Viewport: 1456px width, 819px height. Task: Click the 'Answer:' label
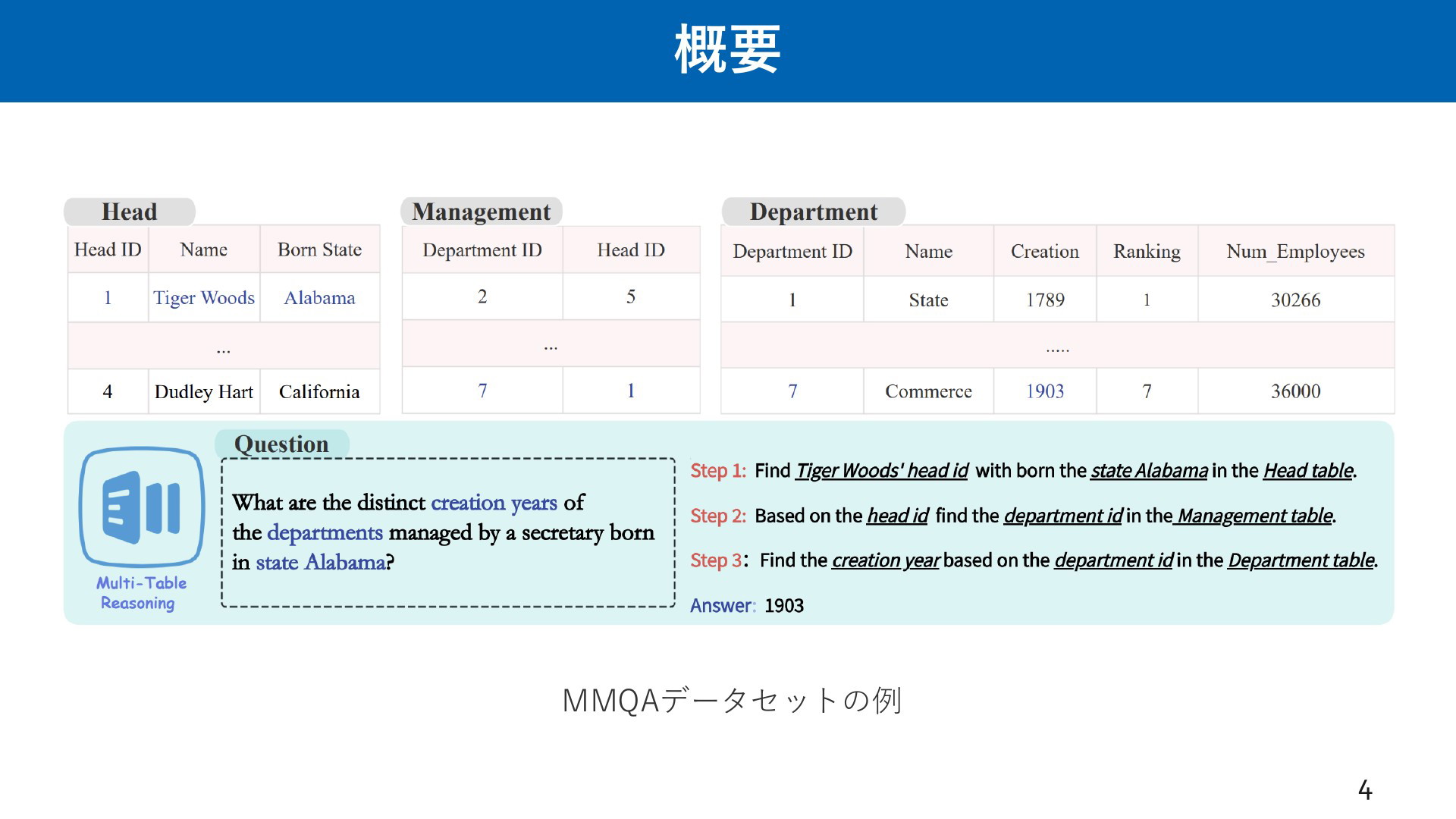tap(723, 606)
